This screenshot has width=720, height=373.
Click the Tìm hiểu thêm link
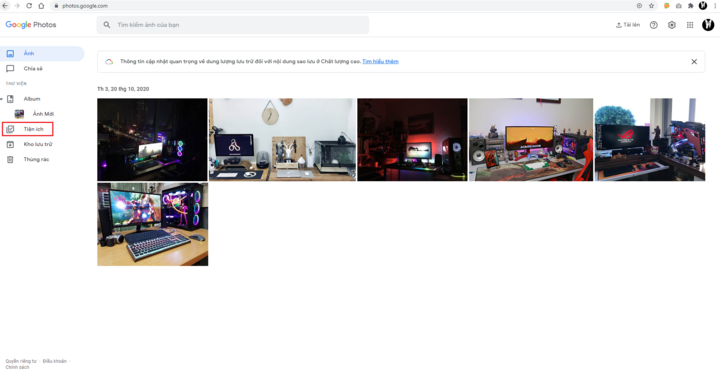tap(380, 62)
